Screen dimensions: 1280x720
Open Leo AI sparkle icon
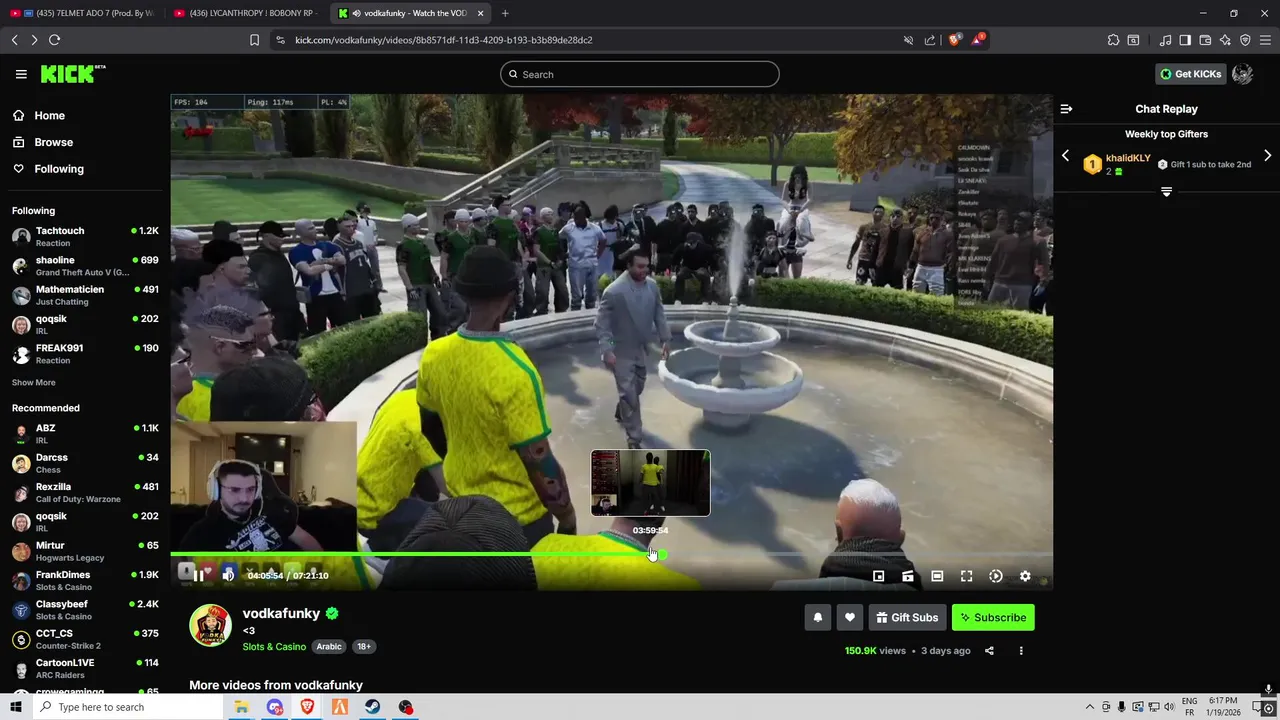point(1225,40)
